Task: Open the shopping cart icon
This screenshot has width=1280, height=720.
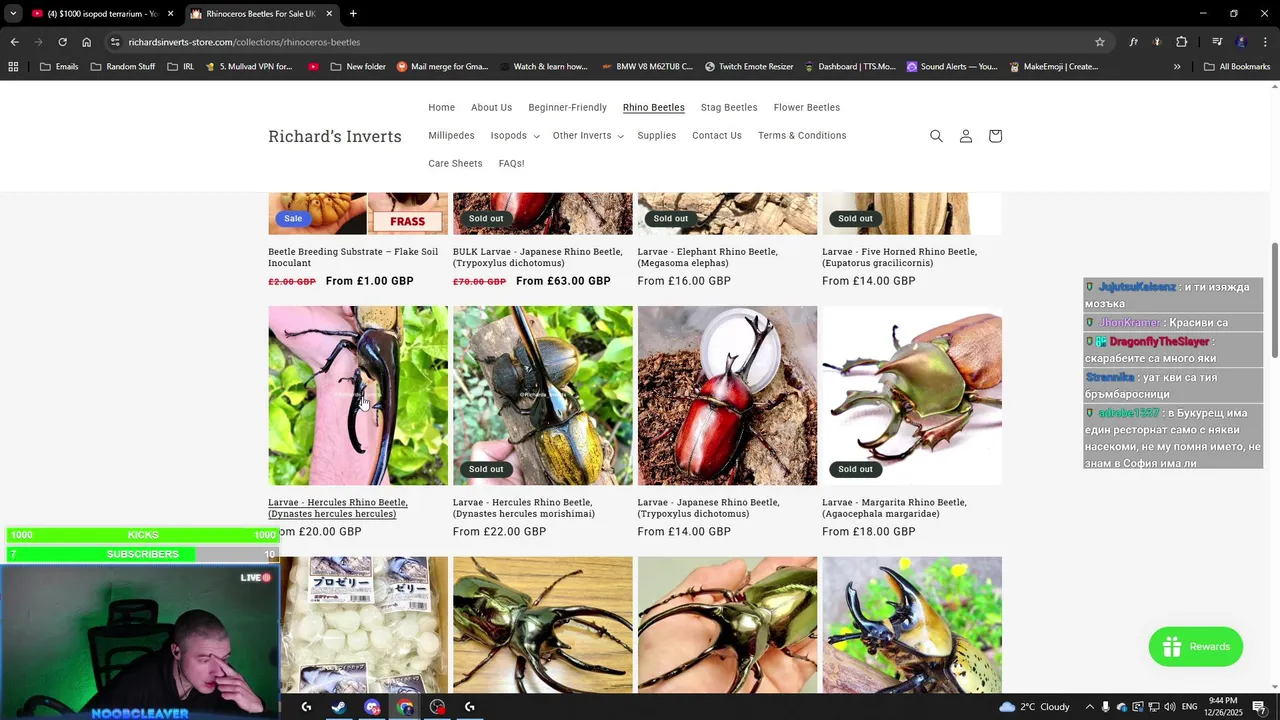Action: click(x=995, y=136)
